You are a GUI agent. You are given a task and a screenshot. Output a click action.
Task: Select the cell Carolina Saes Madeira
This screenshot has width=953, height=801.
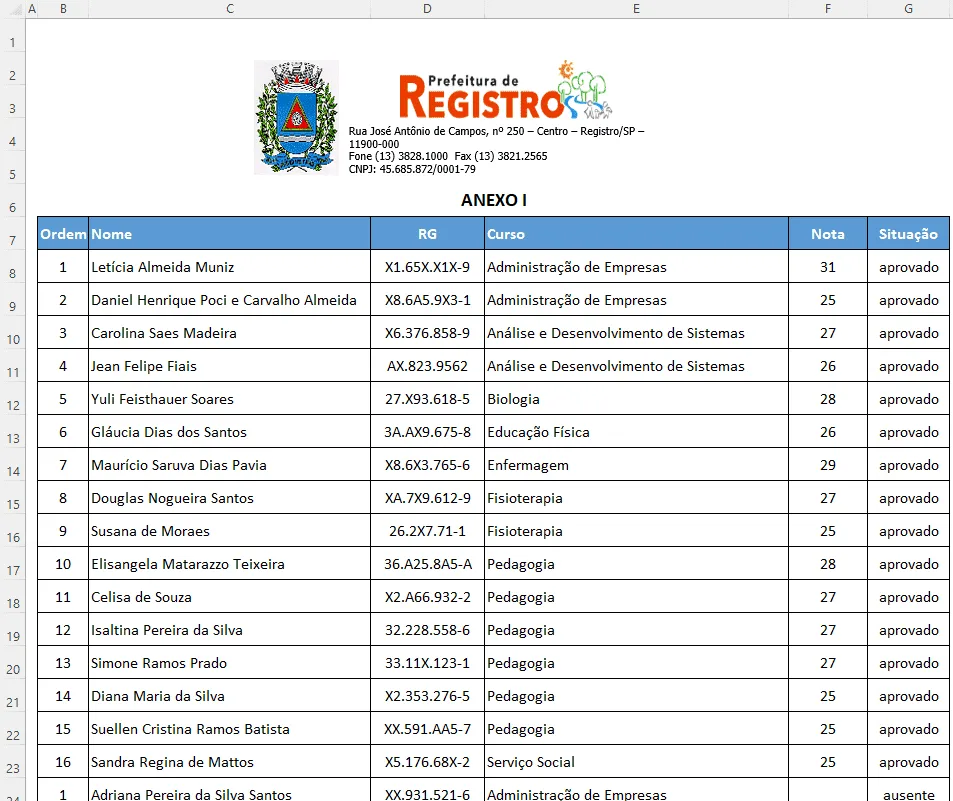pyautogui.click(x=230, y=333)
